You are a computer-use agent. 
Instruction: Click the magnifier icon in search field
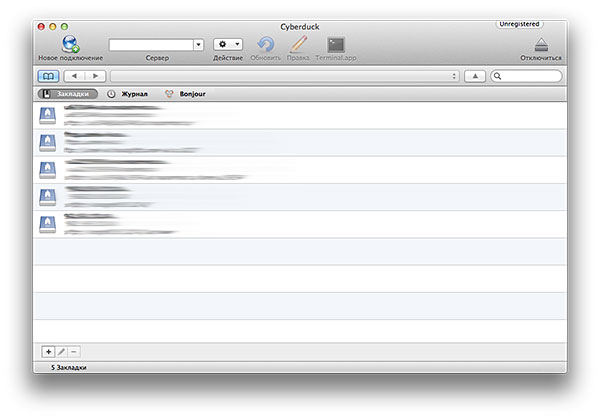point(497,76)
